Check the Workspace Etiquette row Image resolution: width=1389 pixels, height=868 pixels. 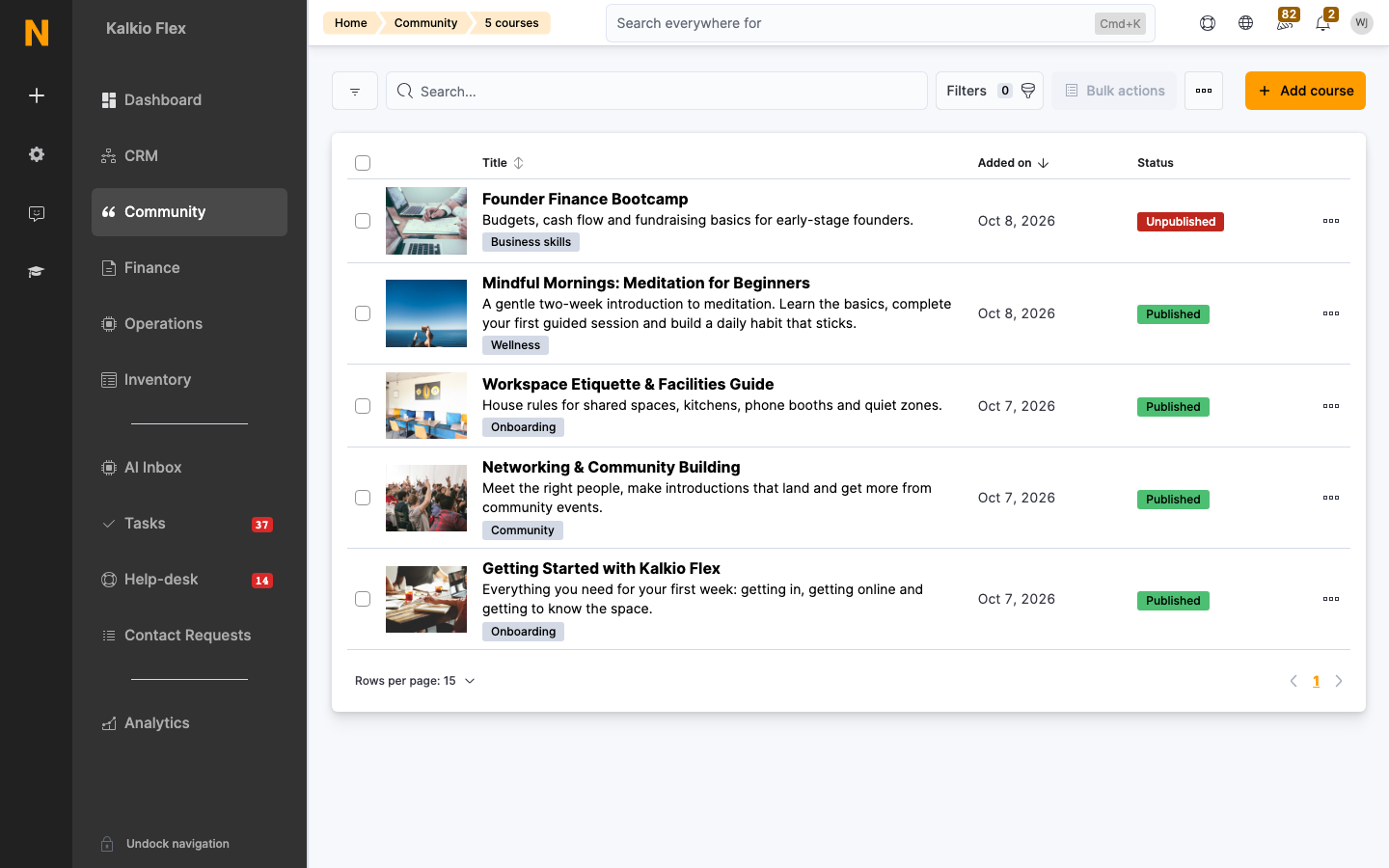click(x=363, y=406)
